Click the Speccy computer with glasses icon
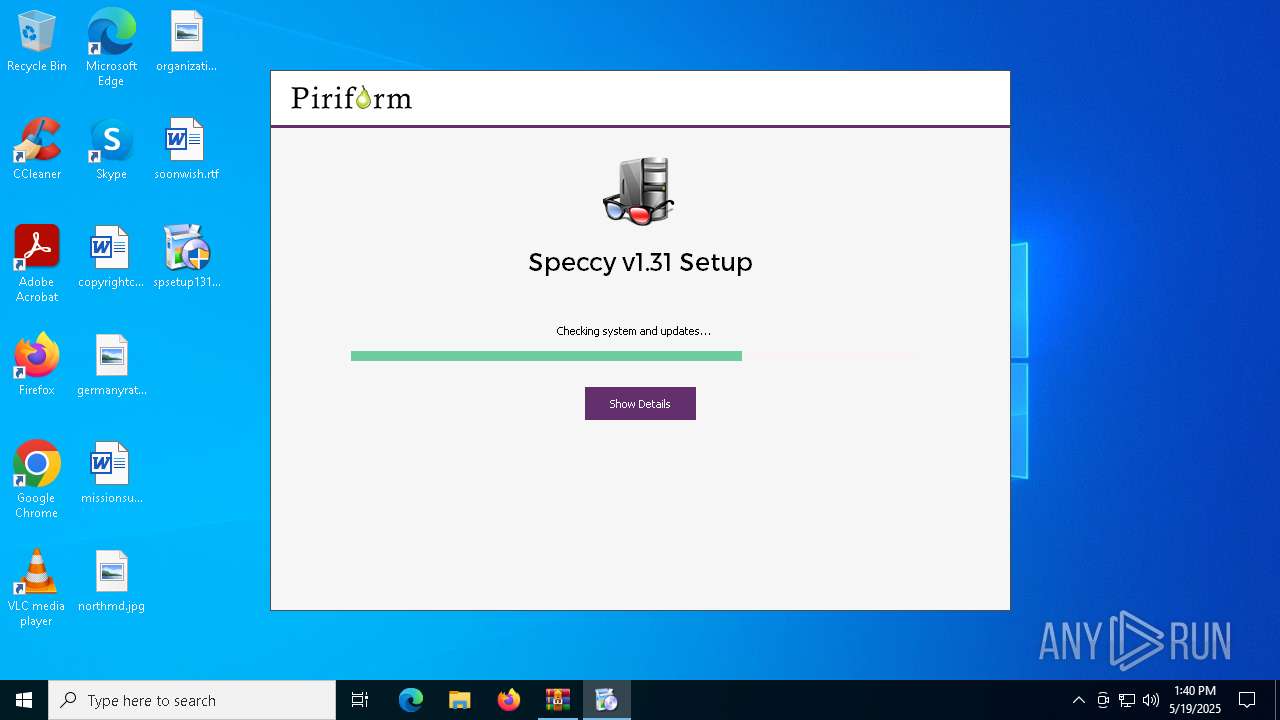 [639, 191]
